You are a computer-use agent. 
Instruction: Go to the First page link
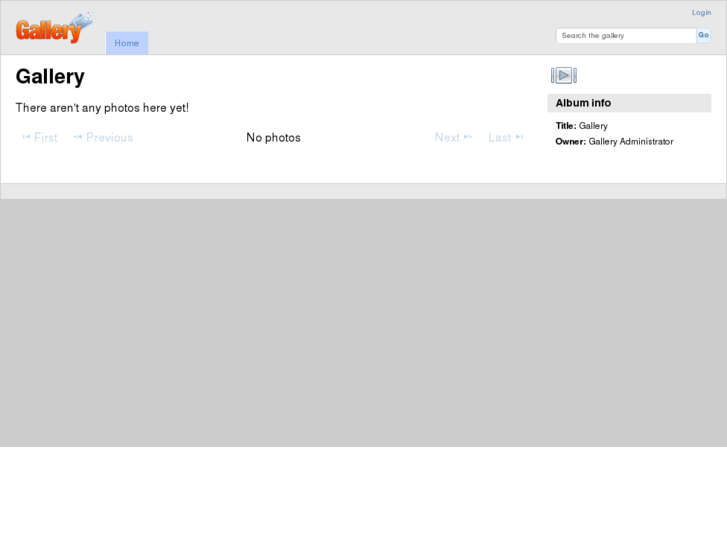(x=40, y=137)
